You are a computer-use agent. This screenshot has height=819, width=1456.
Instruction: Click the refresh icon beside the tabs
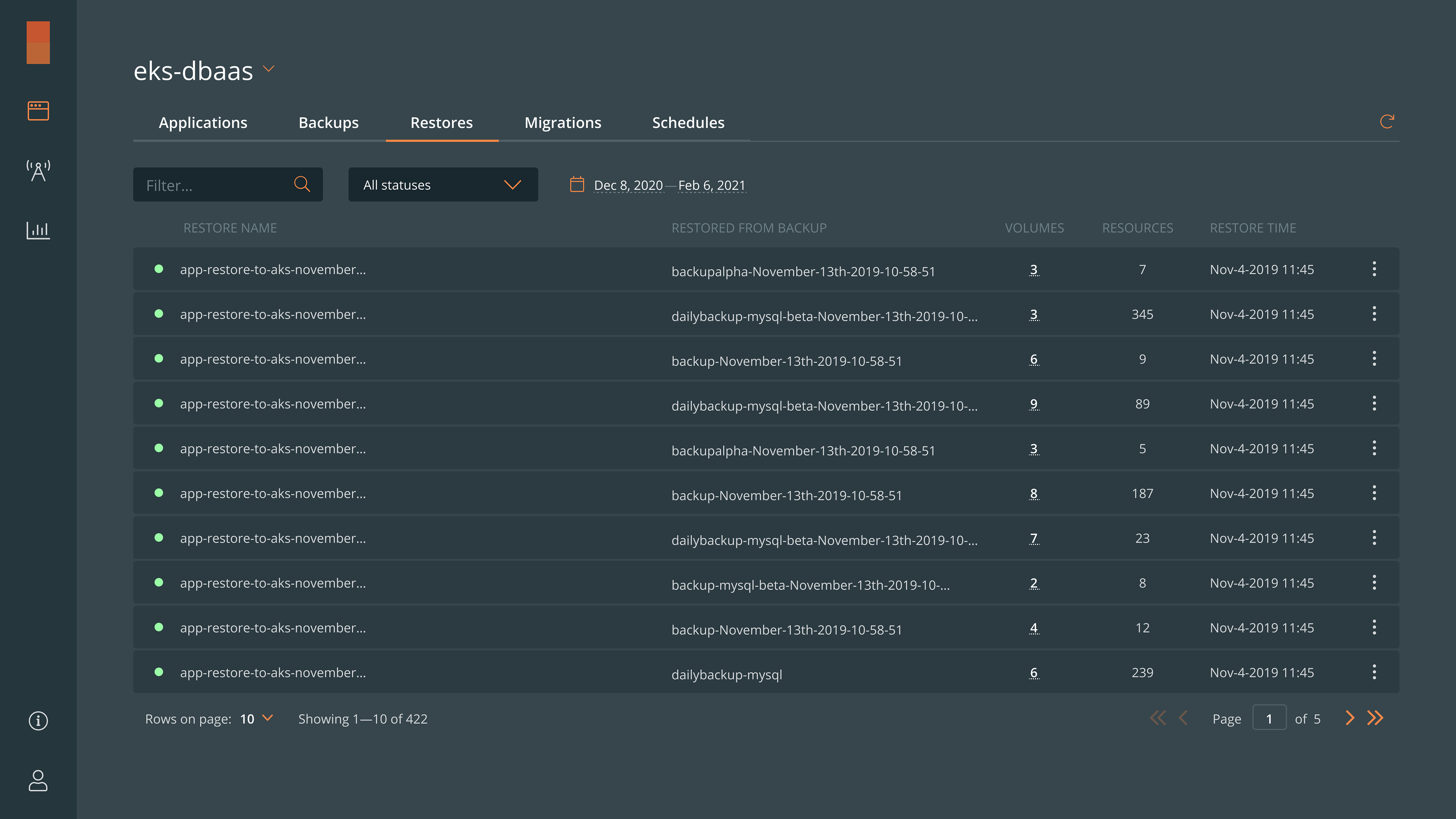click(x=1387, y=122)
